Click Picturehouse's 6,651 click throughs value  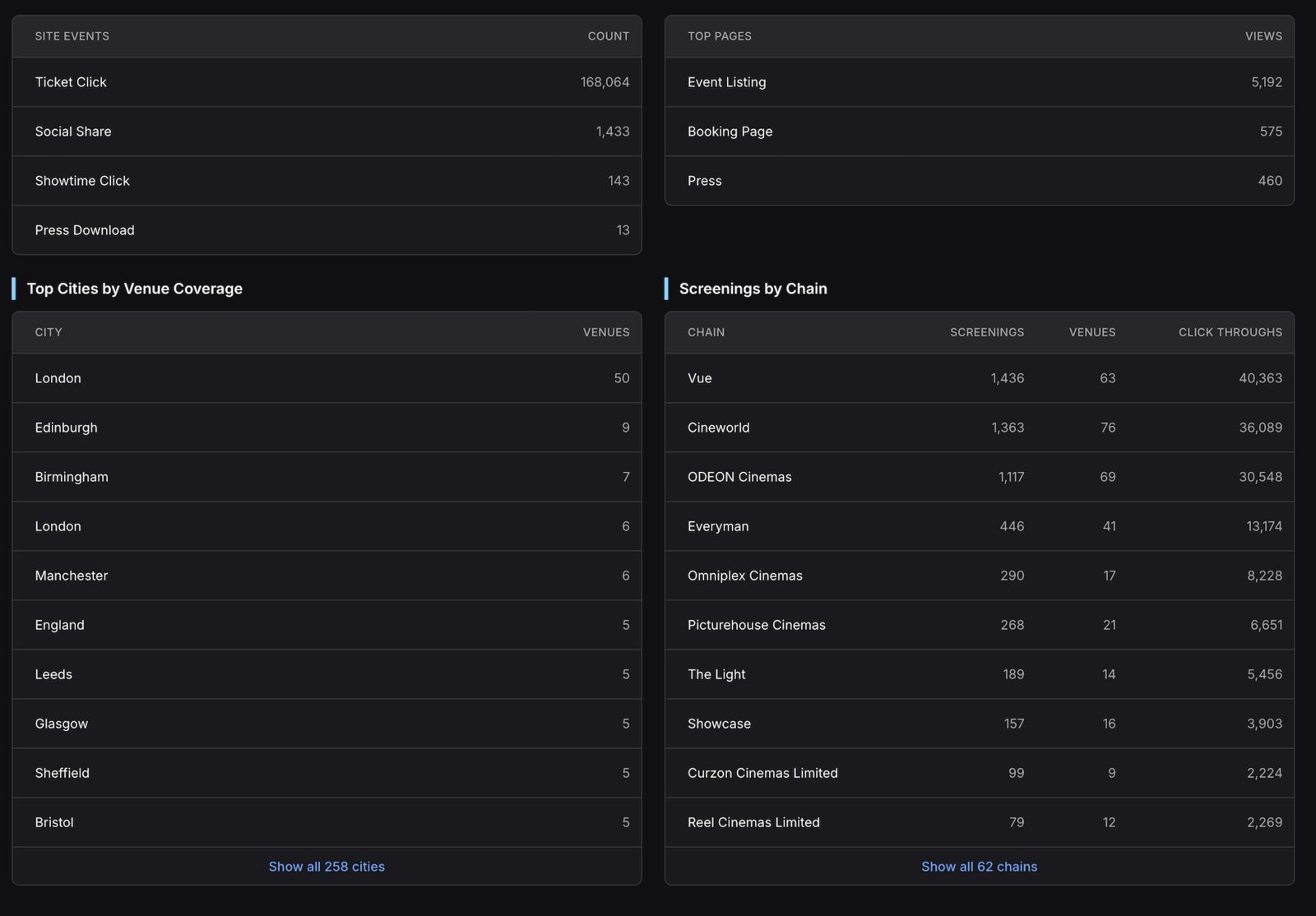[x=1266, y=625]
